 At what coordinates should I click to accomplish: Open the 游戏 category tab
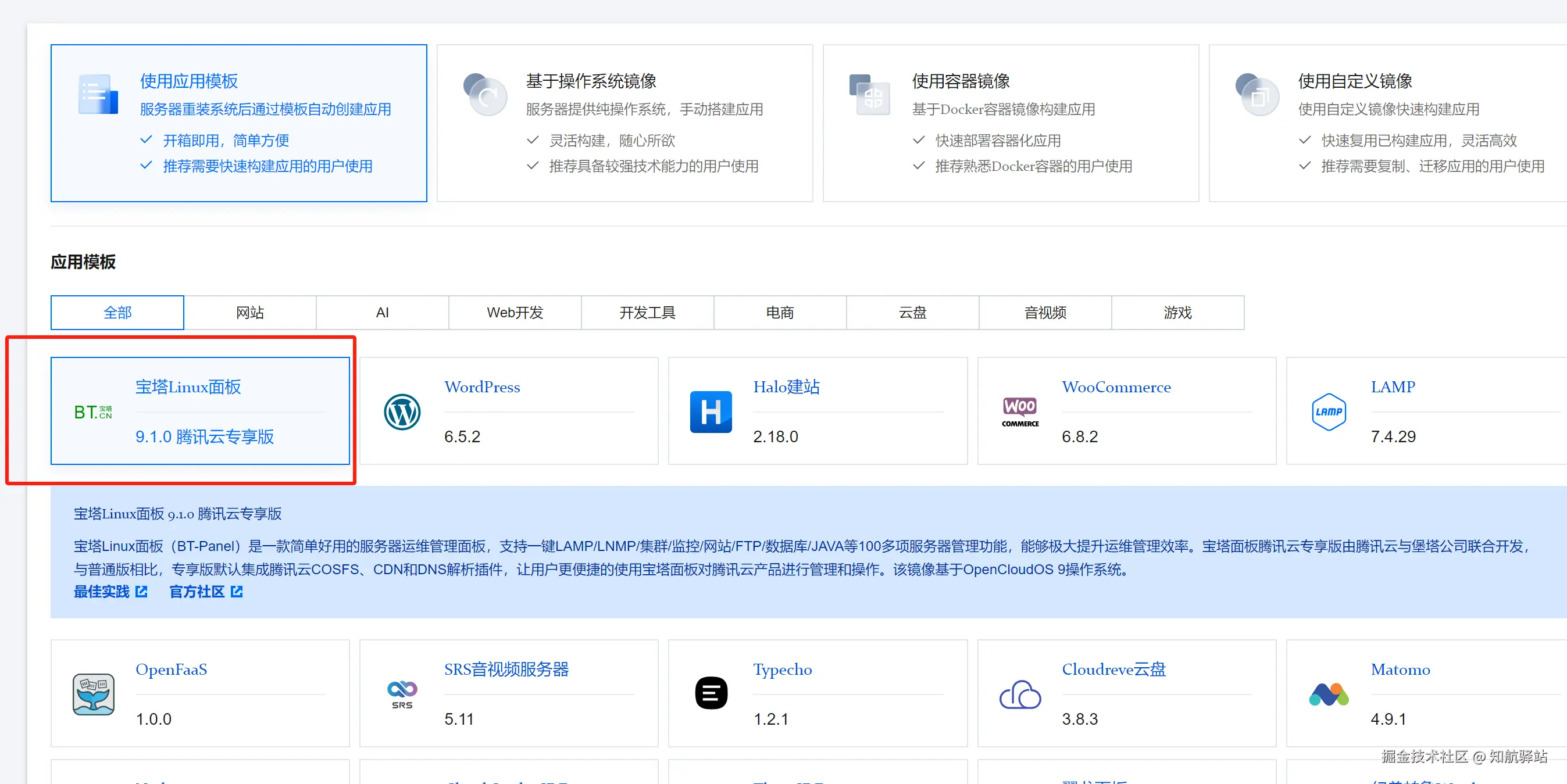[1177, 313]
